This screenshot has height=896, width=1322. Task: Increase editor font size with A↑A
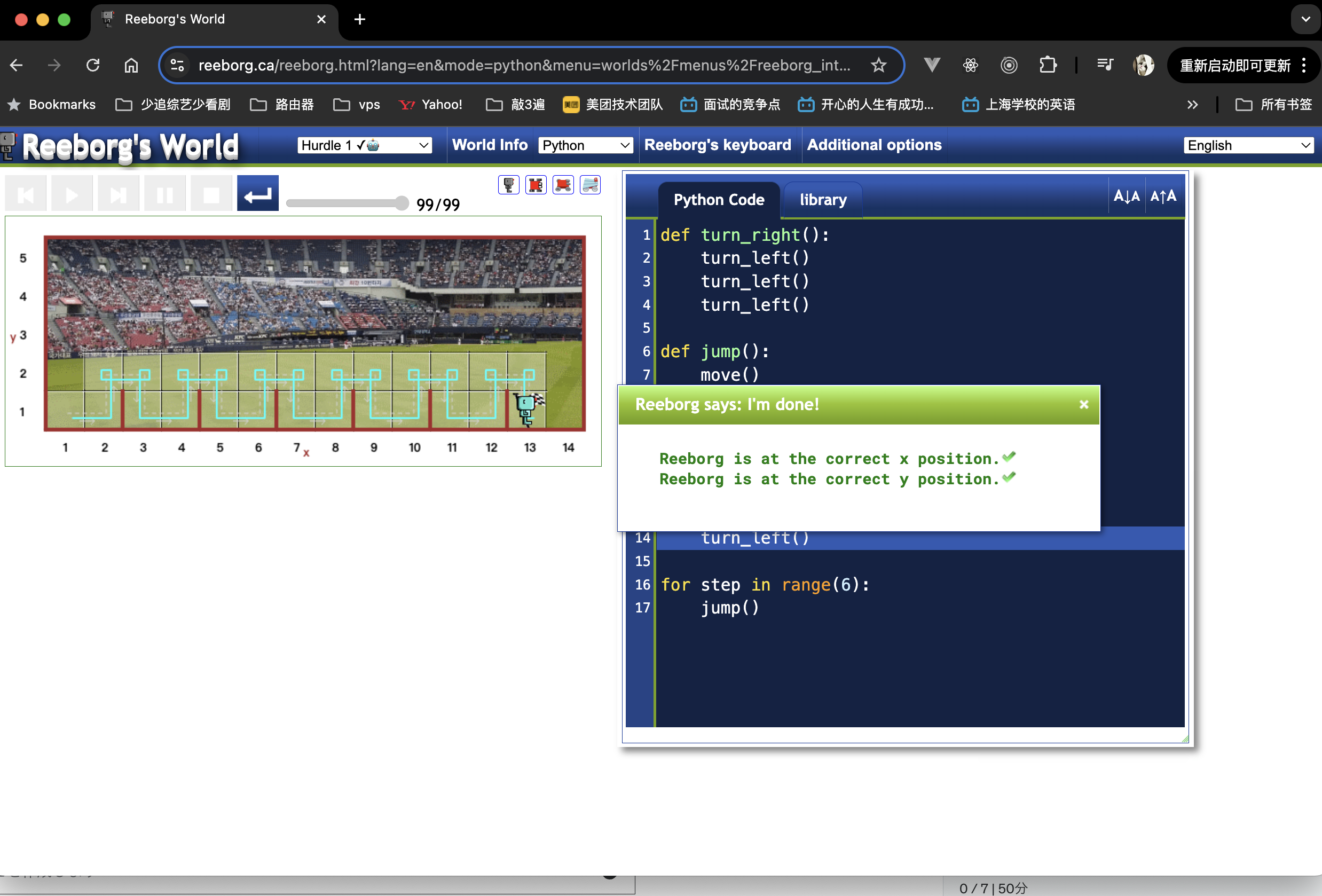[1163, 197]
